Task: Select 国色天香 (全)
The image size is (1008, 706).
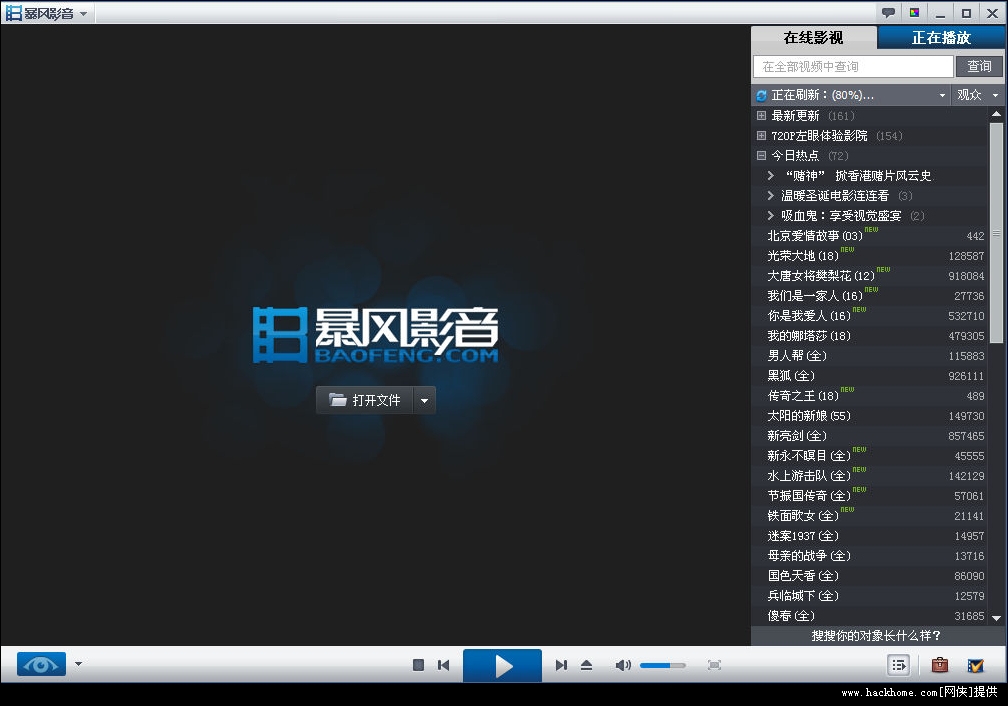Action: [869, 575]
